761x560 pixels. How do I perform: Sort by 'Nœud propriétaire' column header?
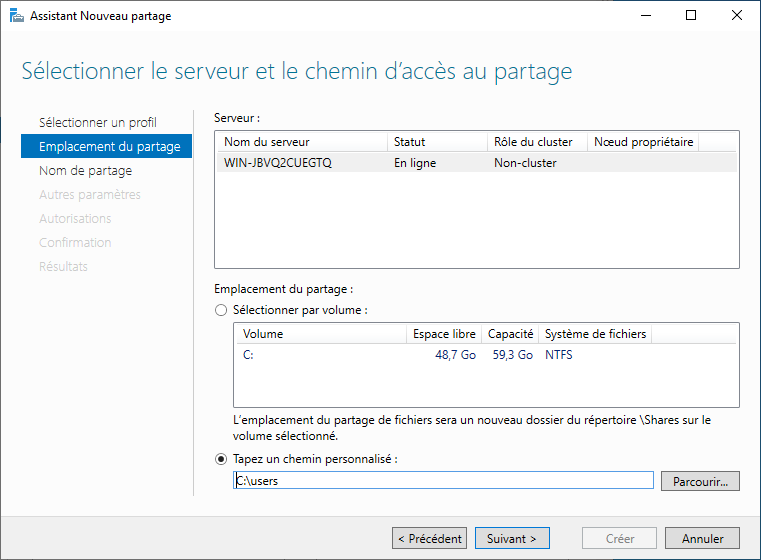click(642, 142)
